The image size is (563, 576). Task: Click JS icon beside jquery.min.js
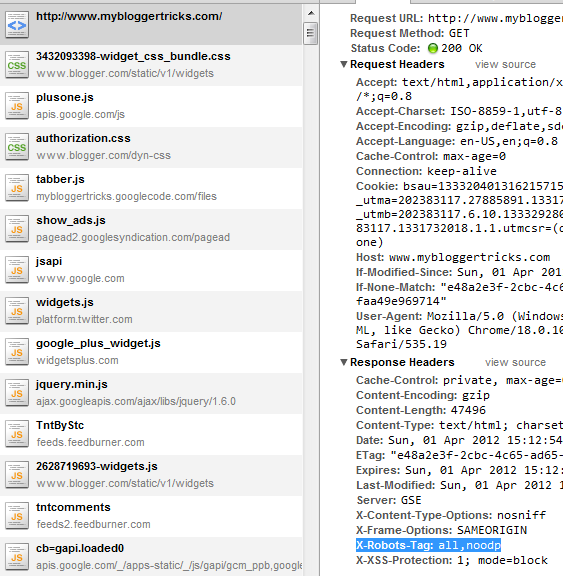17,393
